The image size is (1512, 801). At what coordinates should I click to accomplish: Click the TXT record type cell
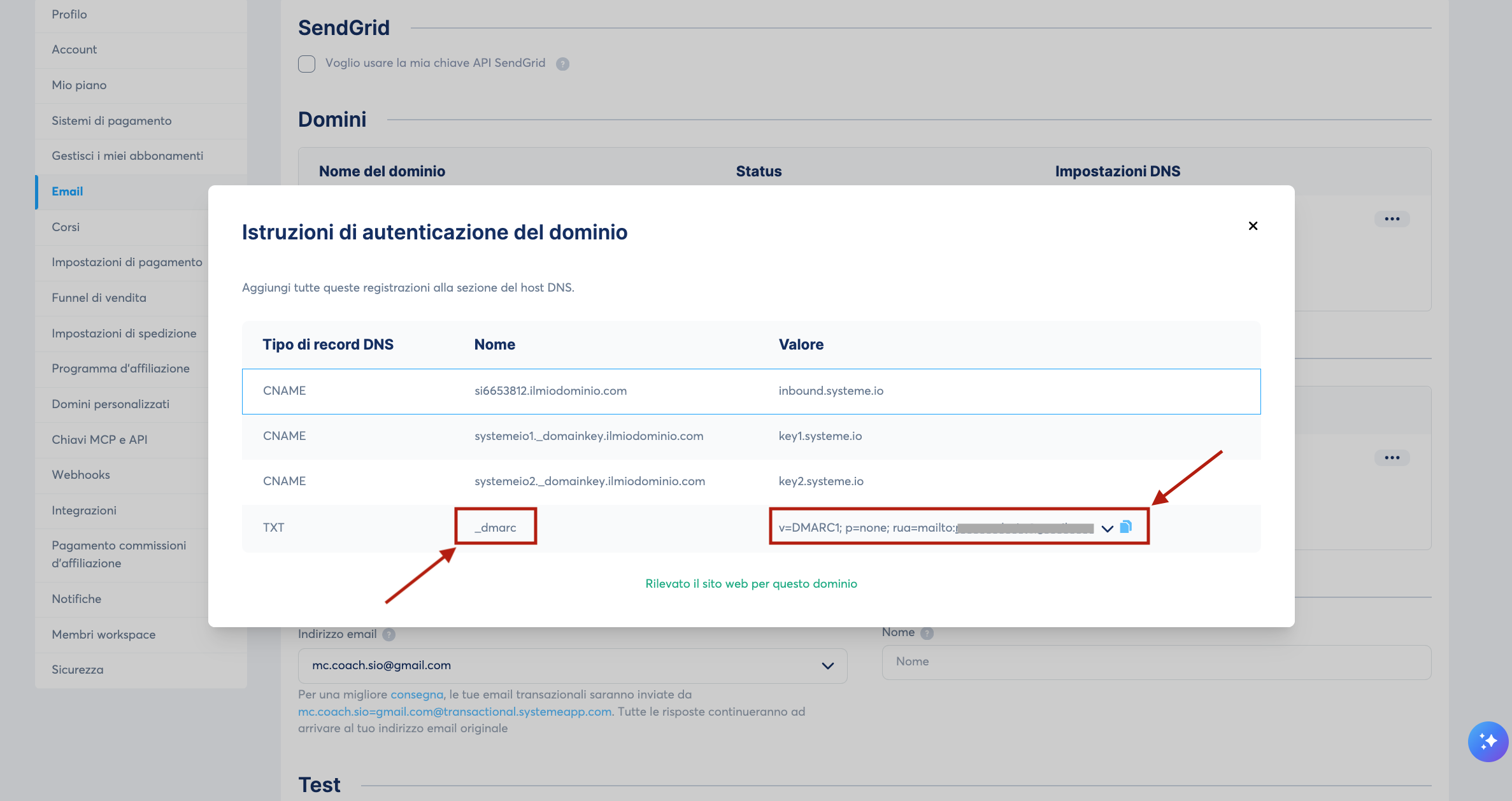click(x=273, y=528)
